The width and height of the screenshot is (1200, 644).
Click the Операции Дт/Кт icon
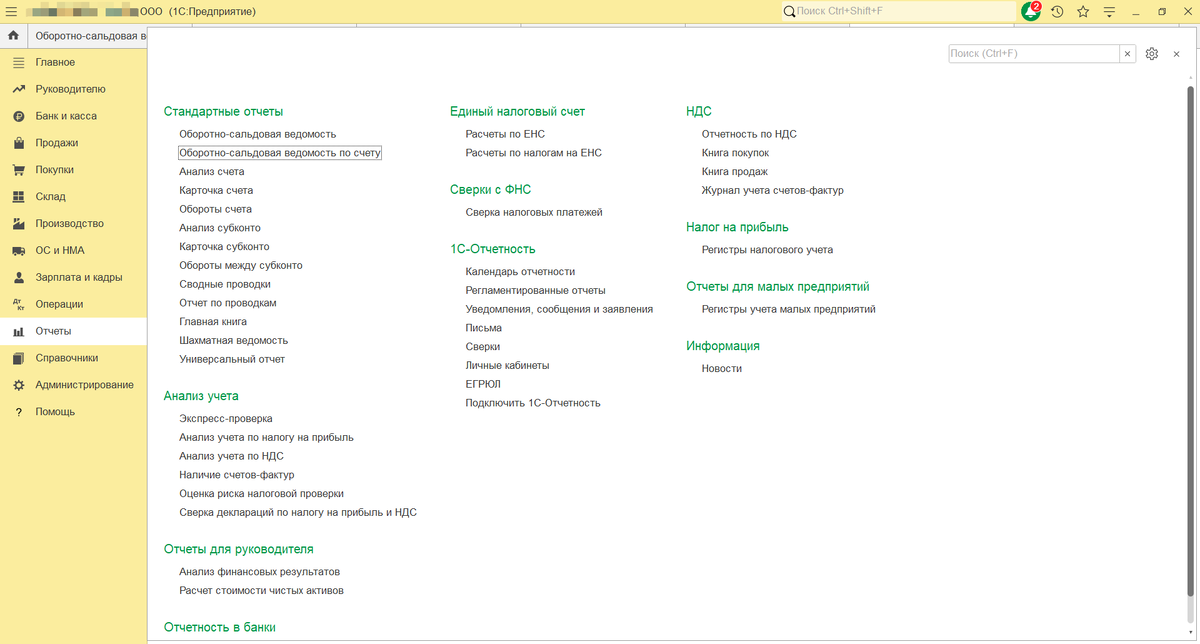[18, 304]
